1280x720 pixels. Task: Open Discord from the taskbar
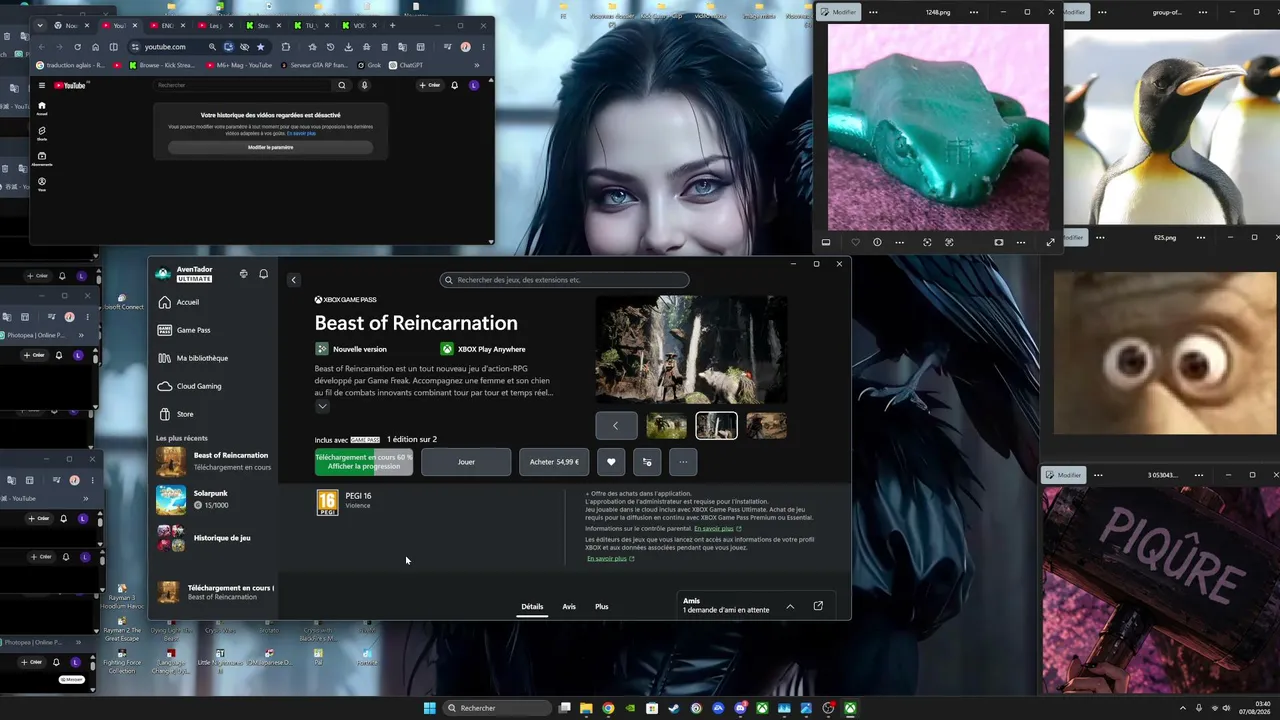click(740, 708)
